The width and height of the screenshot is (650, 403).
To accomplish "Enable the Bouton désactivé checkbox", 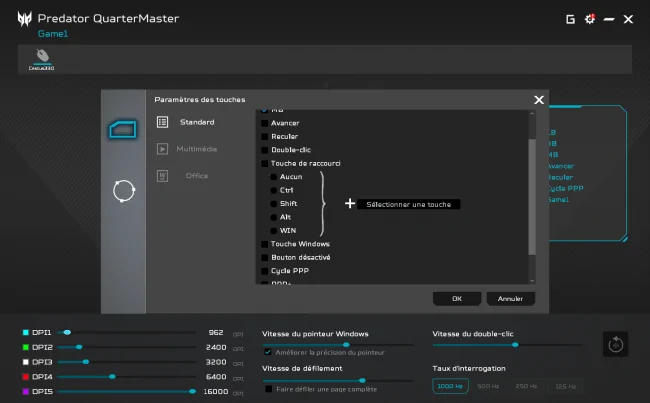I will (264, 257).
